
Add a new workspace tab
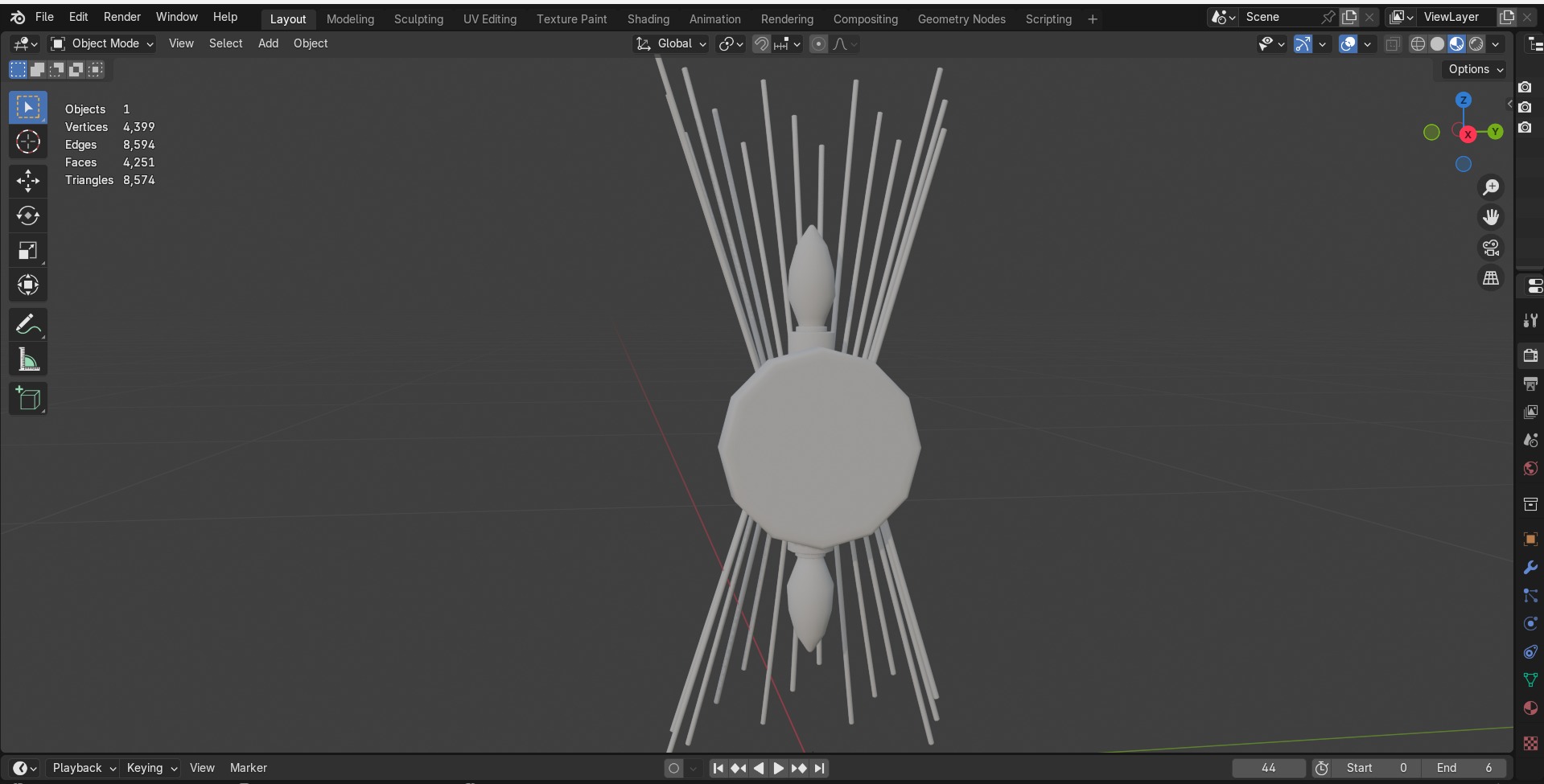pos(1092,18)
